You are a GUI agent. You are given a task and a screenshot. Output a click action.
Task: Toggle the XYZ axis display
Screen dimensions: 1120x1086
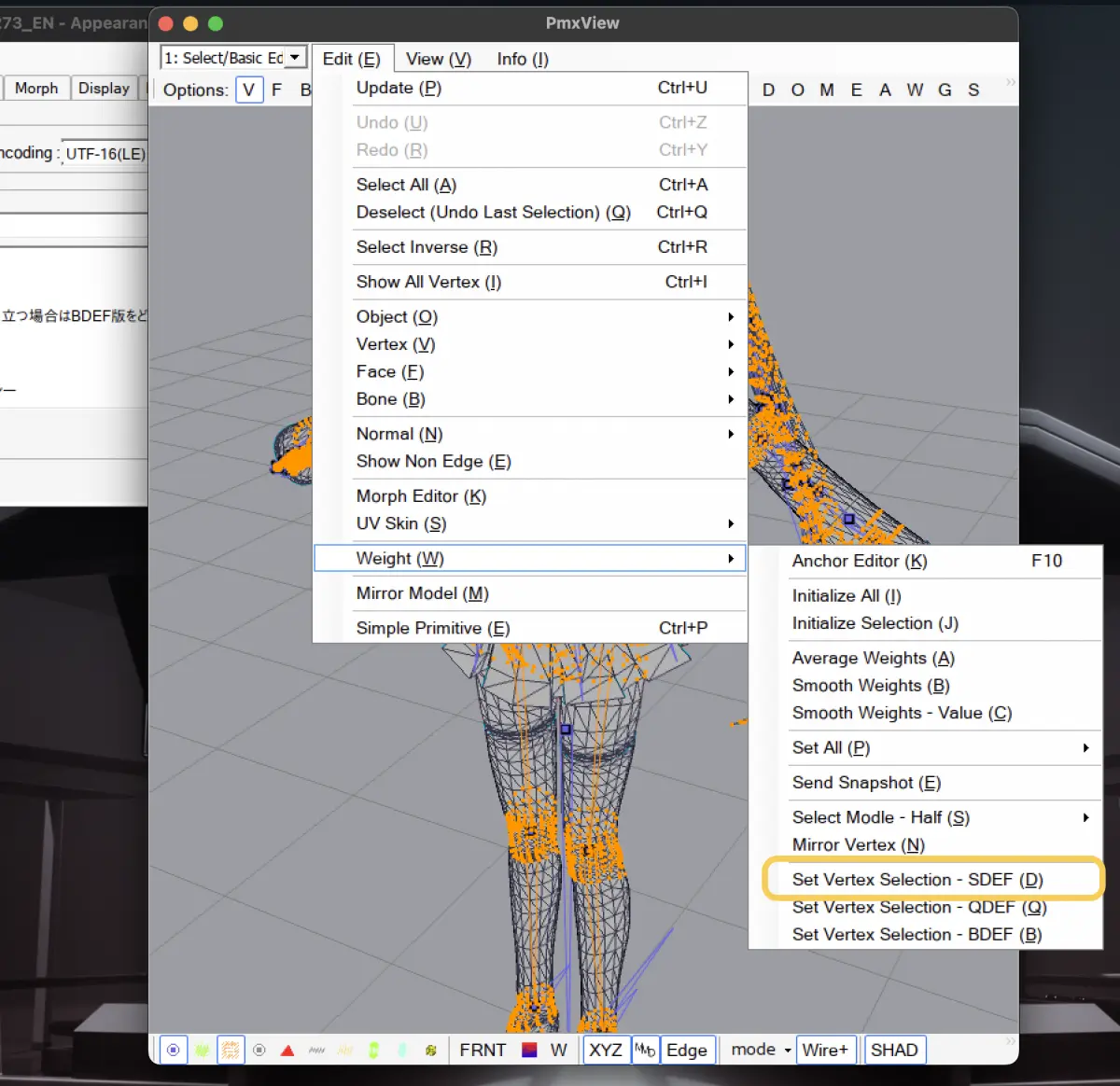(x=606, y=1051)
